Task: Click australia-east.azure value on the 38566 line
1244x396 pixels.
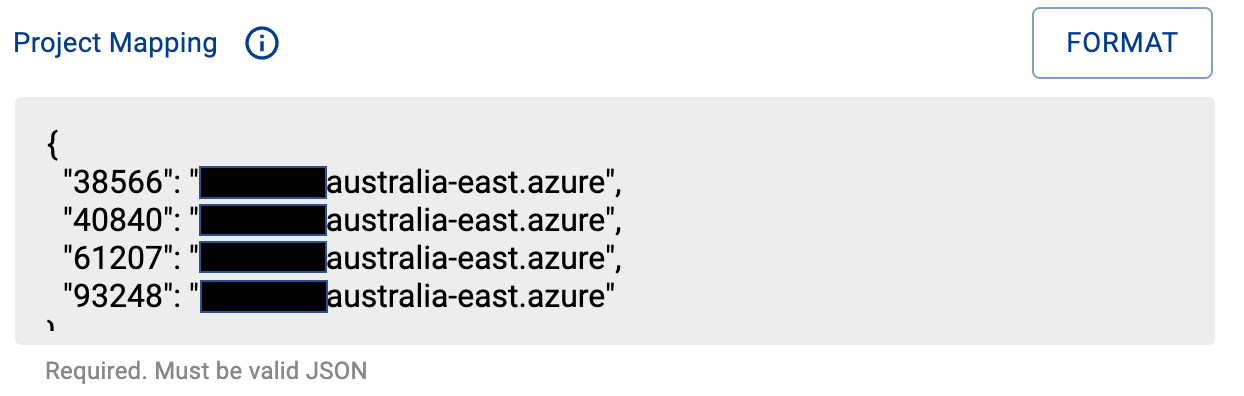Action: point(465,183)
